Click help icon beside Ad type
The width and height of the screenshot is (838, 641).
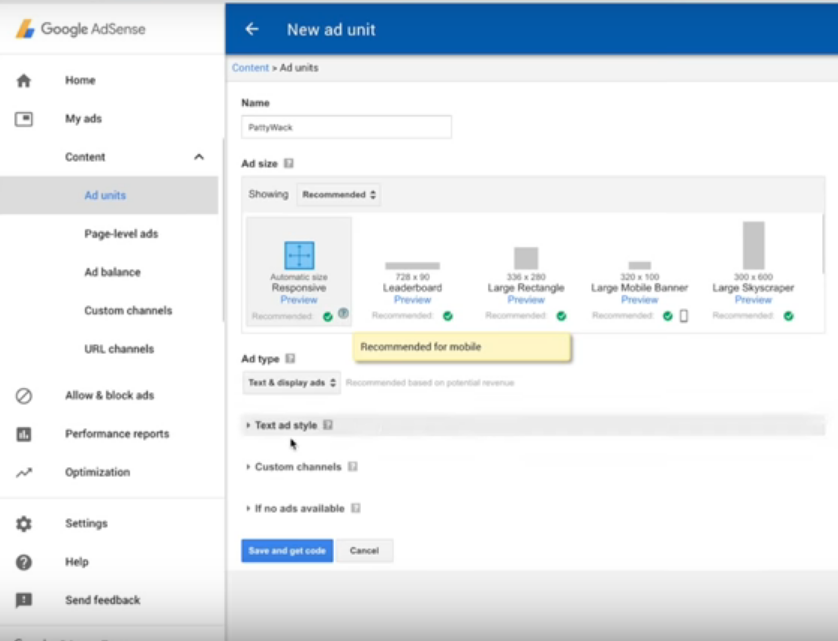click(x=290, y=358)
